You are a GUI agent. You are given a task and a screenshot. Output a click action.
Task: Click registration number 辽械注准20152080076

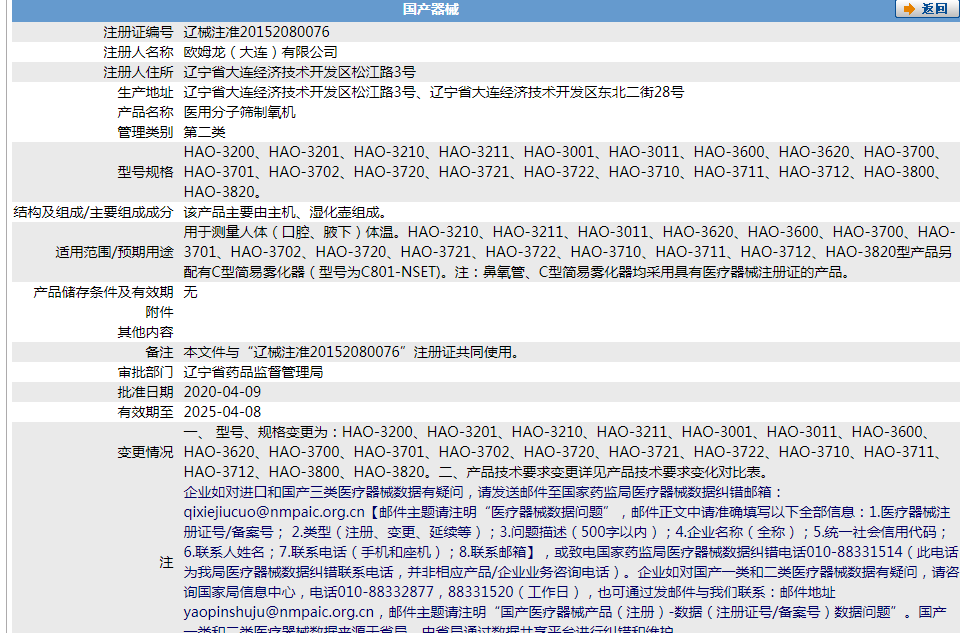(257, 32)
